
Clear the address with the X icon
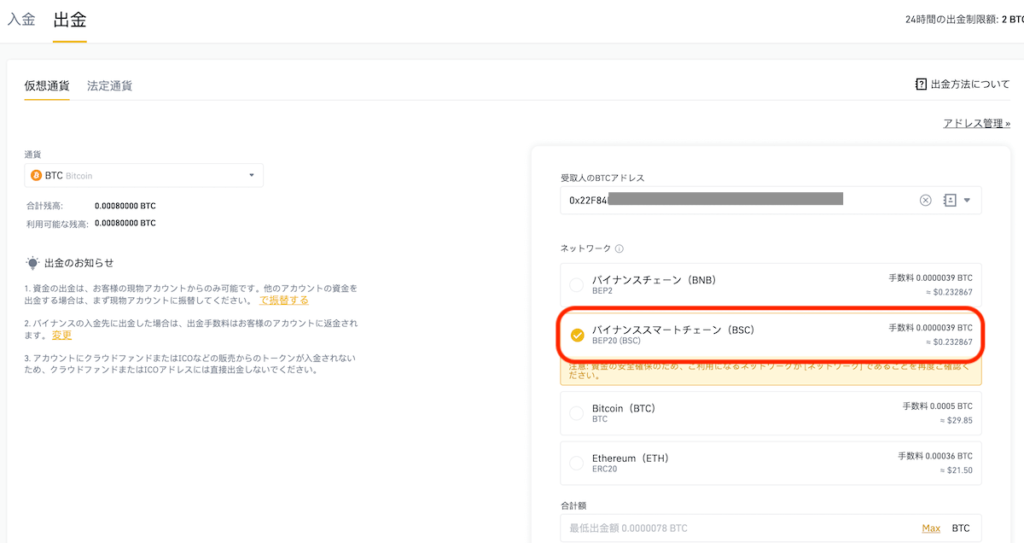[925, 201]
